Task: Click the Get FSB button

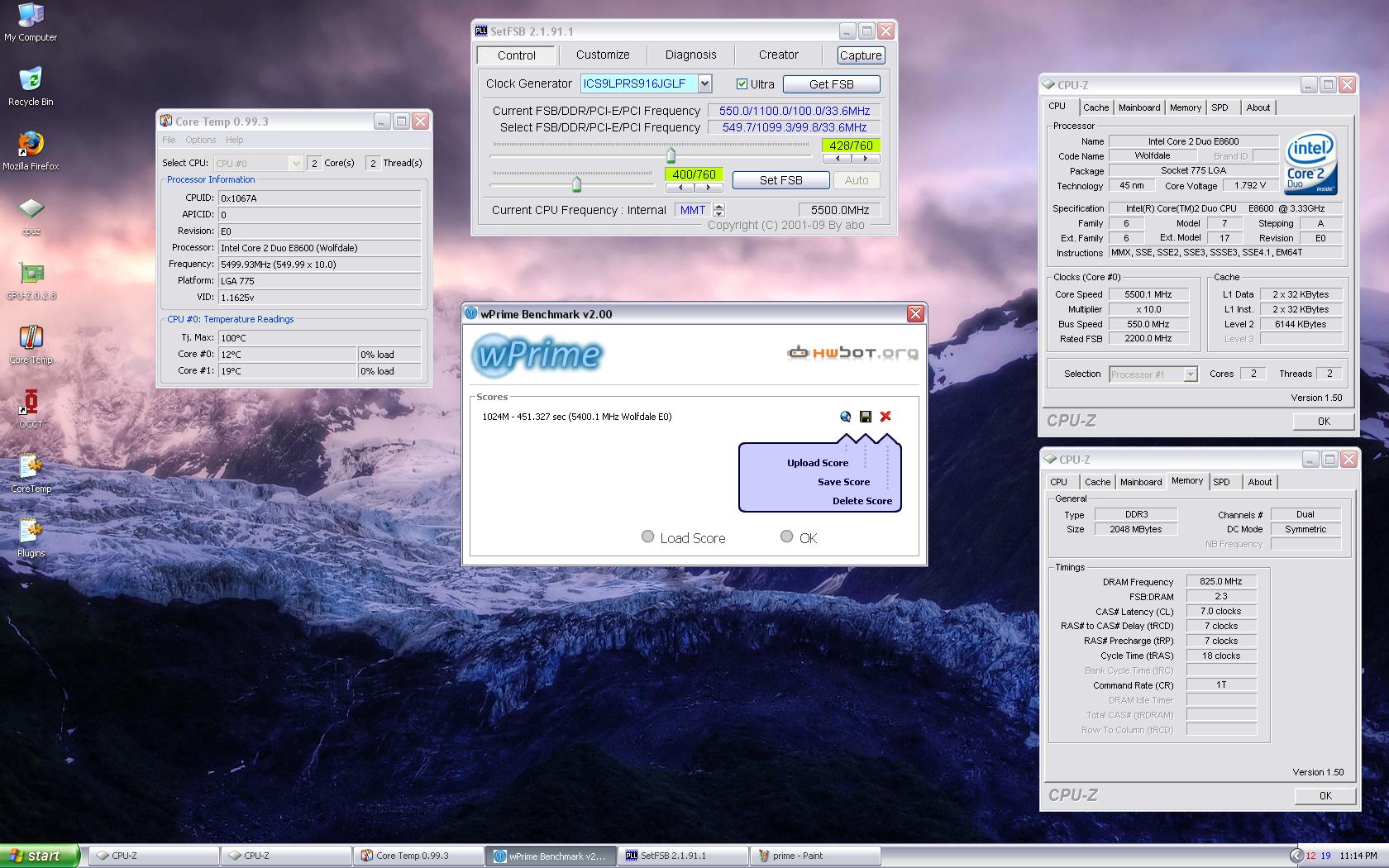Action: click(x=831, y=84)
